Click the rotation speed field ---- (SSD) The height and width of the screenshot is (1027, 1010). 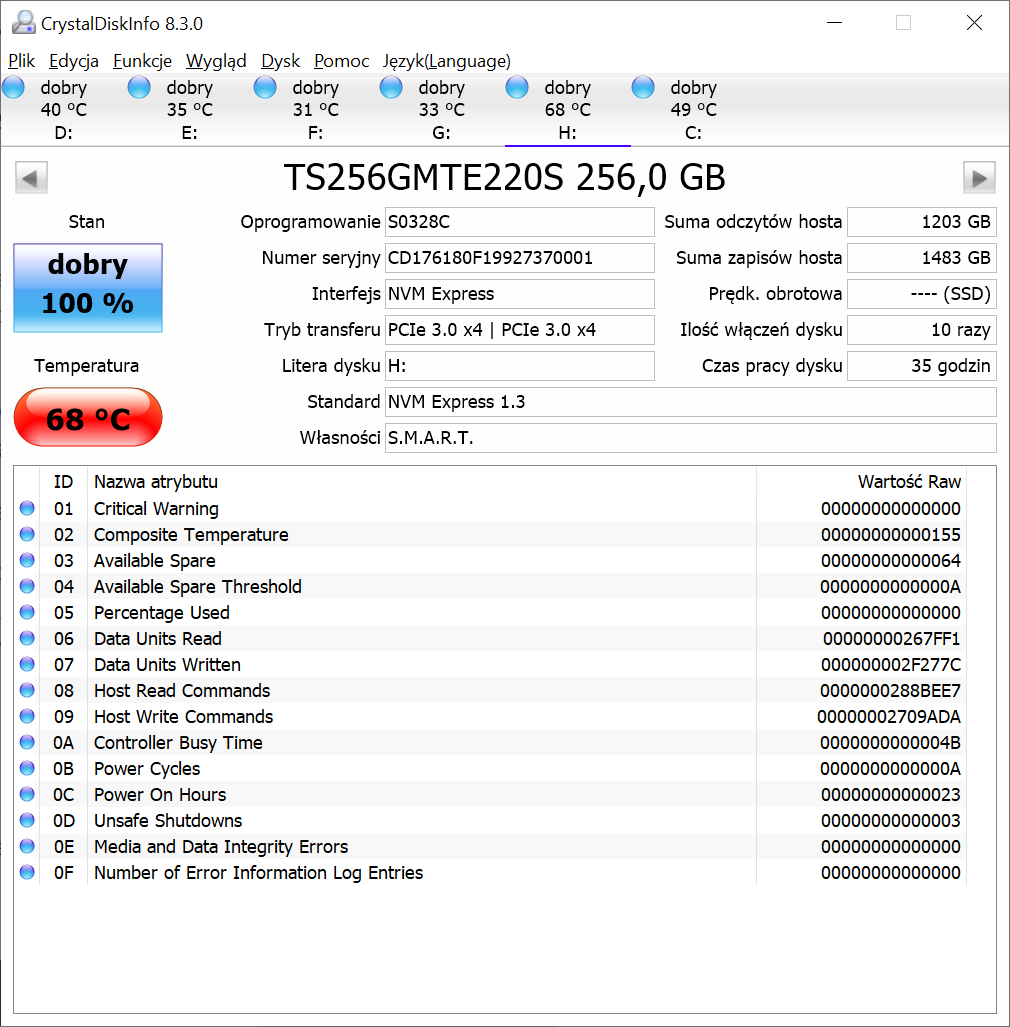pos(922,294)
